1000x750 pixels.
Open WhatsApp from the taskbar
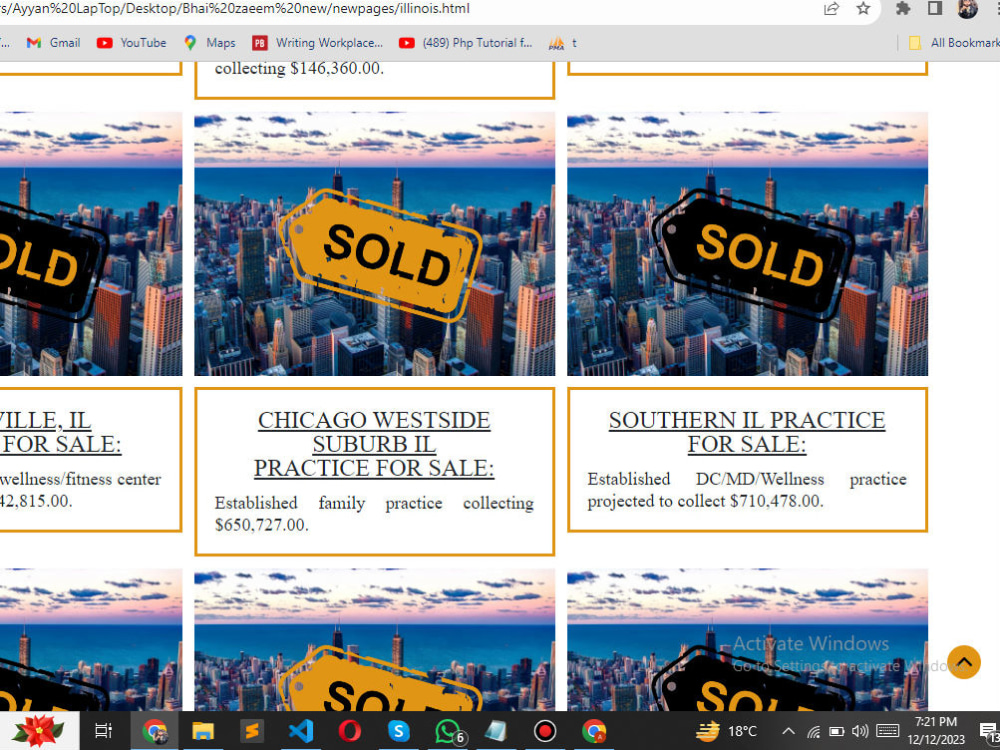pyautogui.click(x=448, y=731)
